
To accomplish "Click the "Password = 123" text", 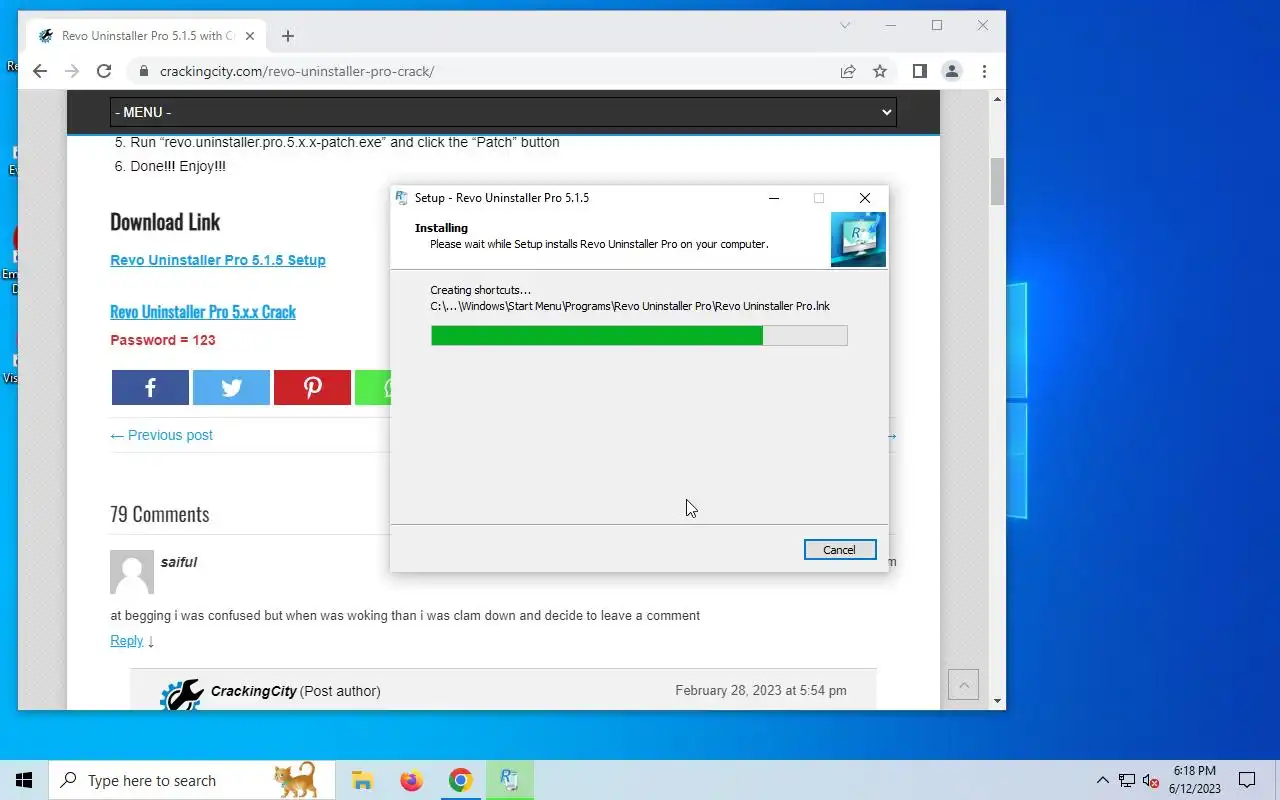I will (x=163, y=340).
